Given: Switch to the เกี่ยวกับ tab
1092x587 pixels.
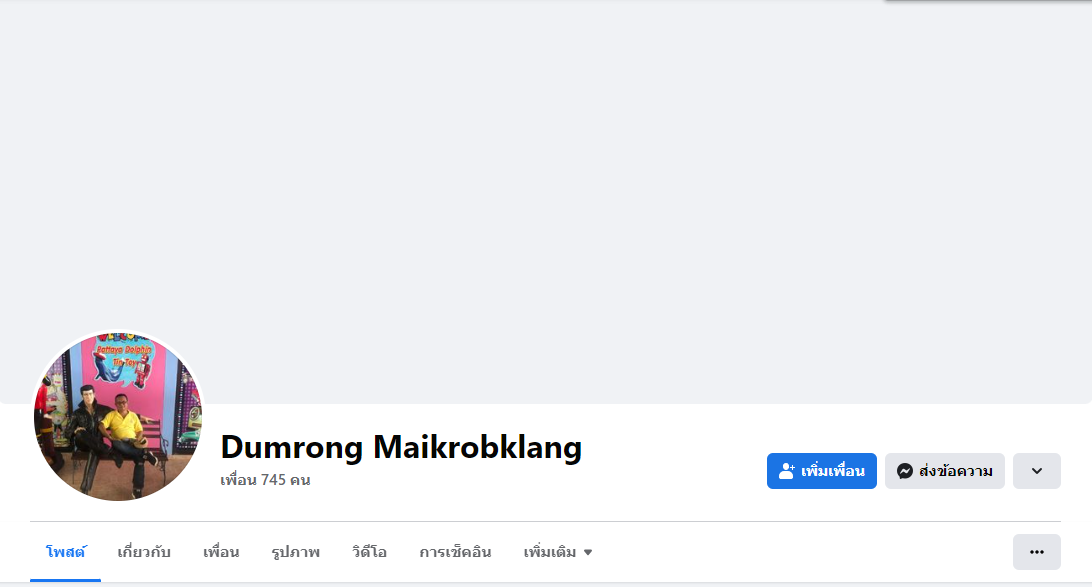Looking at the screenshot, I should point(144,552).
